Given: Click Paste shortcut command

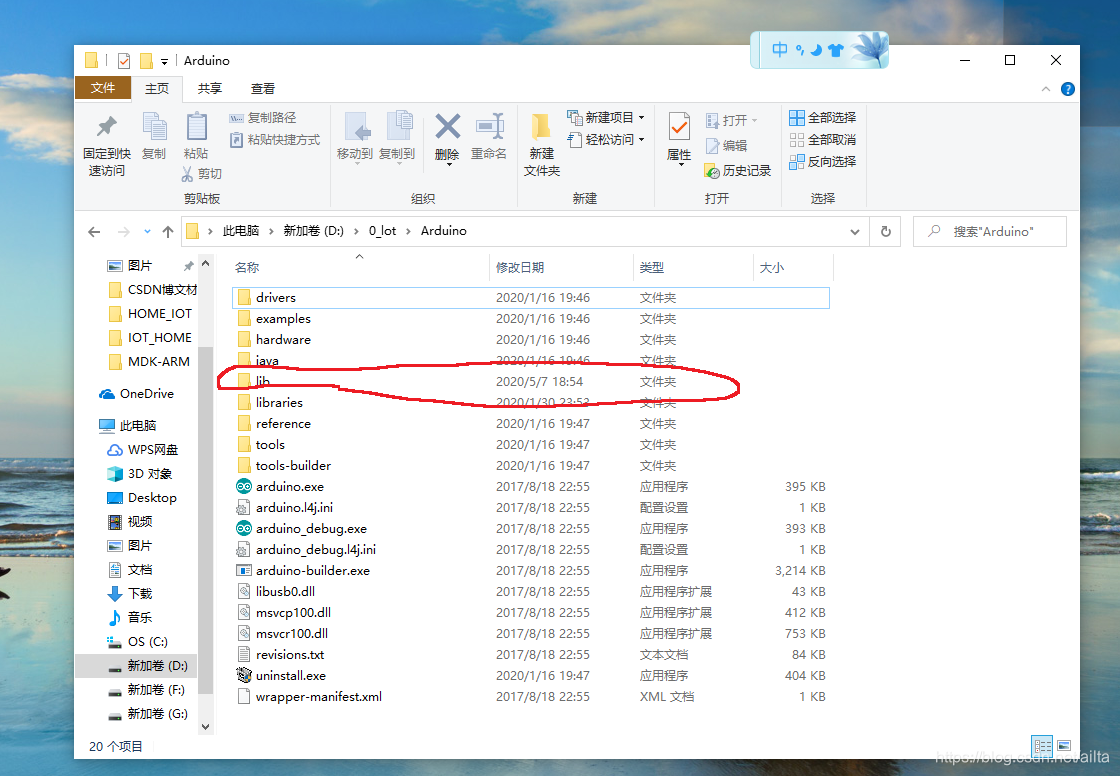Looking at the screenshot, I should tap(275, 139).
